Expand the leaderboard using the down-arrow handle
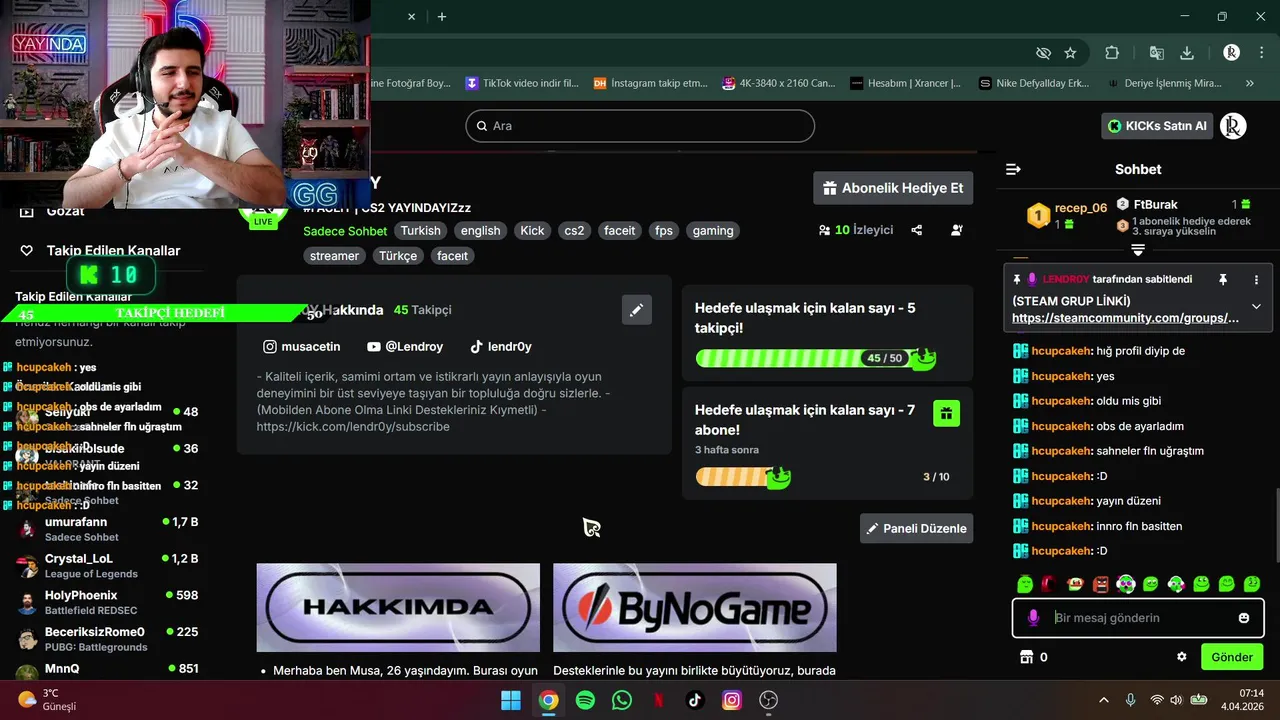The height and width of the screenshot is (720, 1280). [x=1138, y=249]
